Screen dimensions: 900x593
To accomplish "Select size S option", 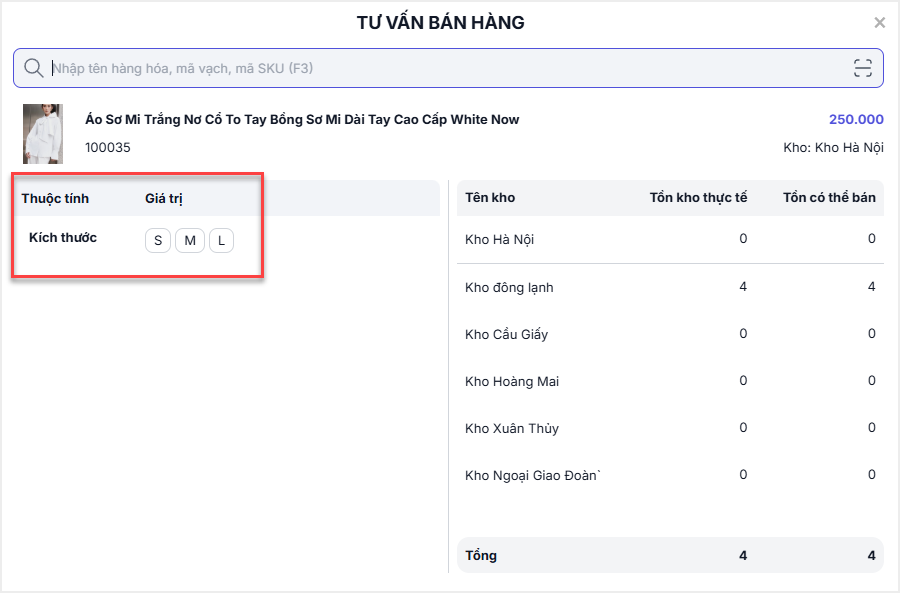I will pyautogui.click(x=158, y=241).
